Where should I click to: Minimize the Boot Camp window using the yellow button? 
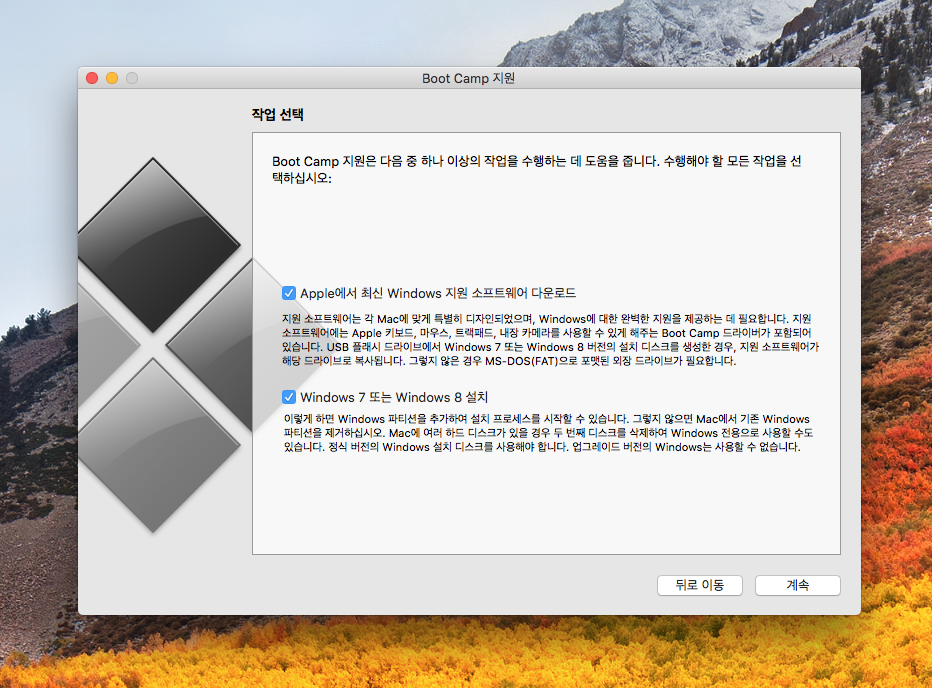coord(112,78)
